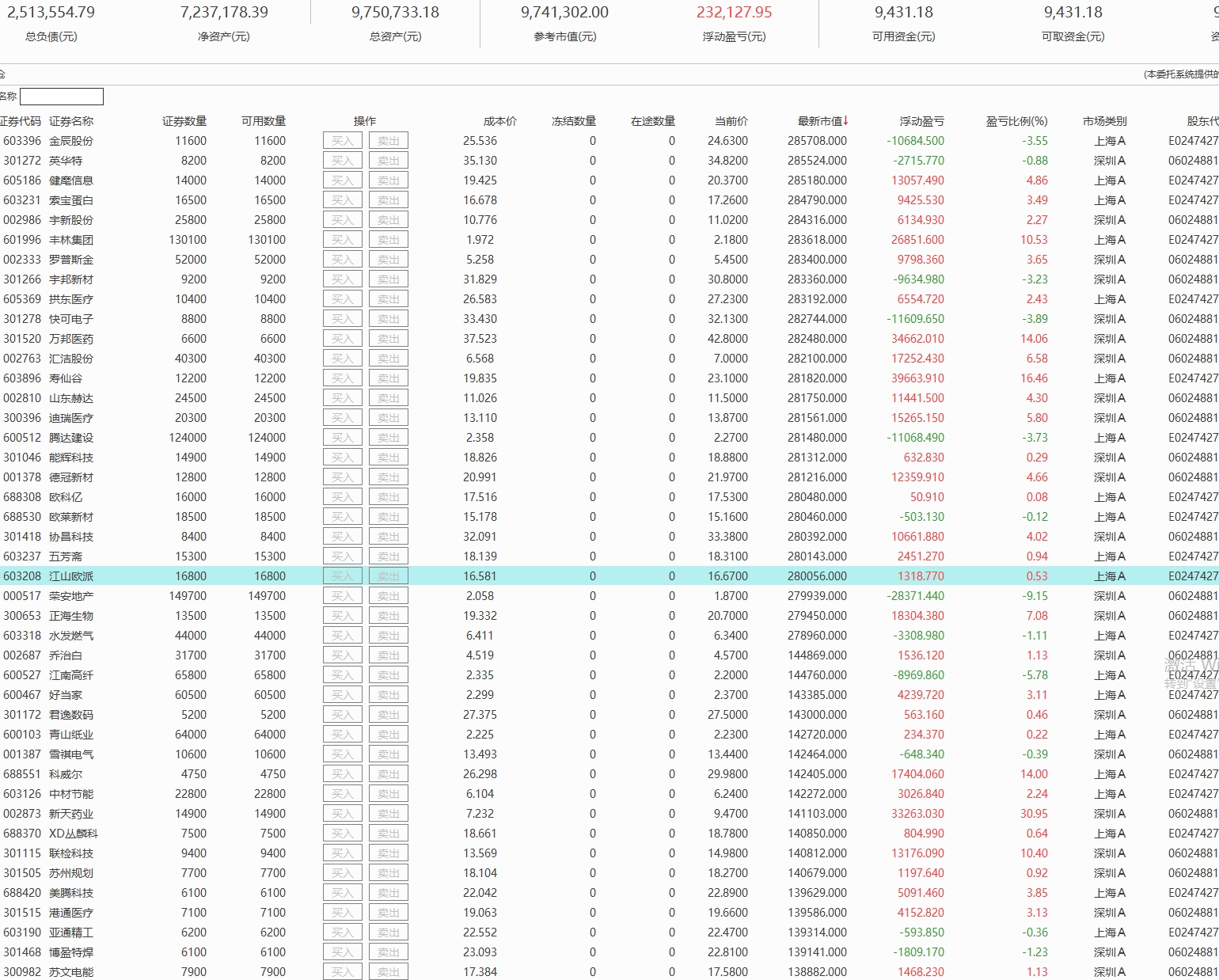Focus the 名称 search input field
Screen dimensions: 1219x980
coord(62,97)
